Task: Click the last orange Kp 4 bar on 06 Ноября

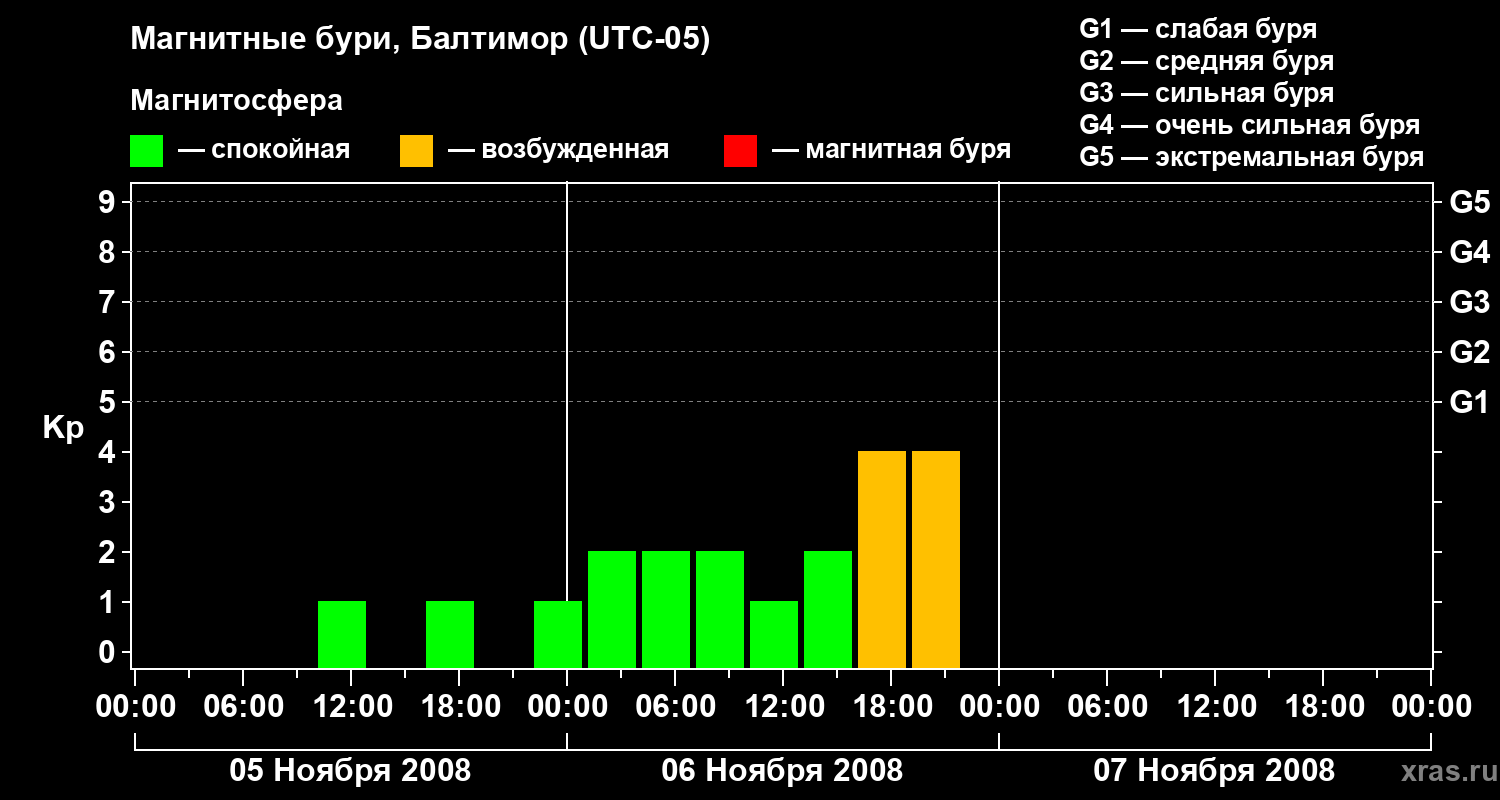Action: click(x=936, y=560)
